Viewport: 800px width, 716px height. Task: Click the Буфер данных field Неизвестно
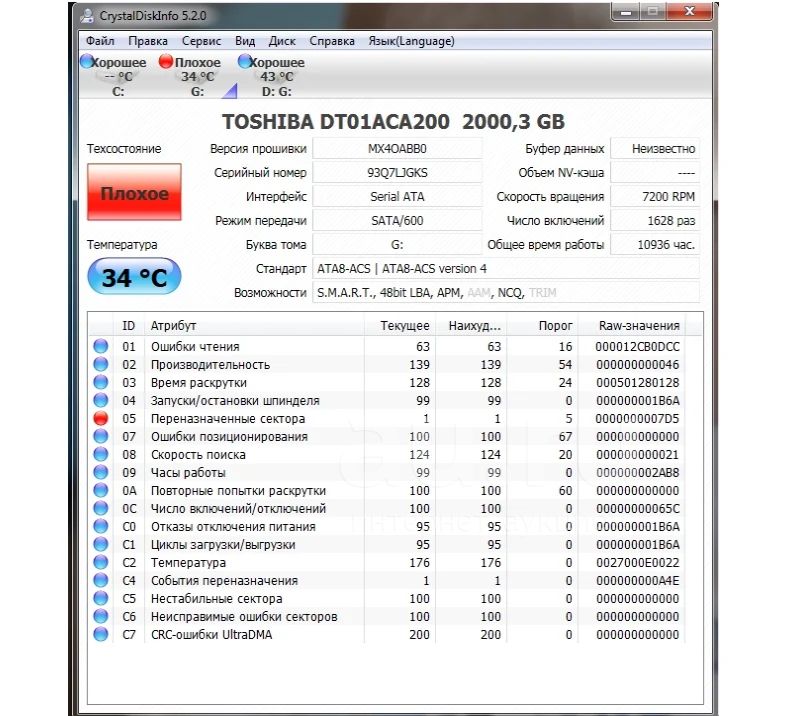click(x=655, y=149)
